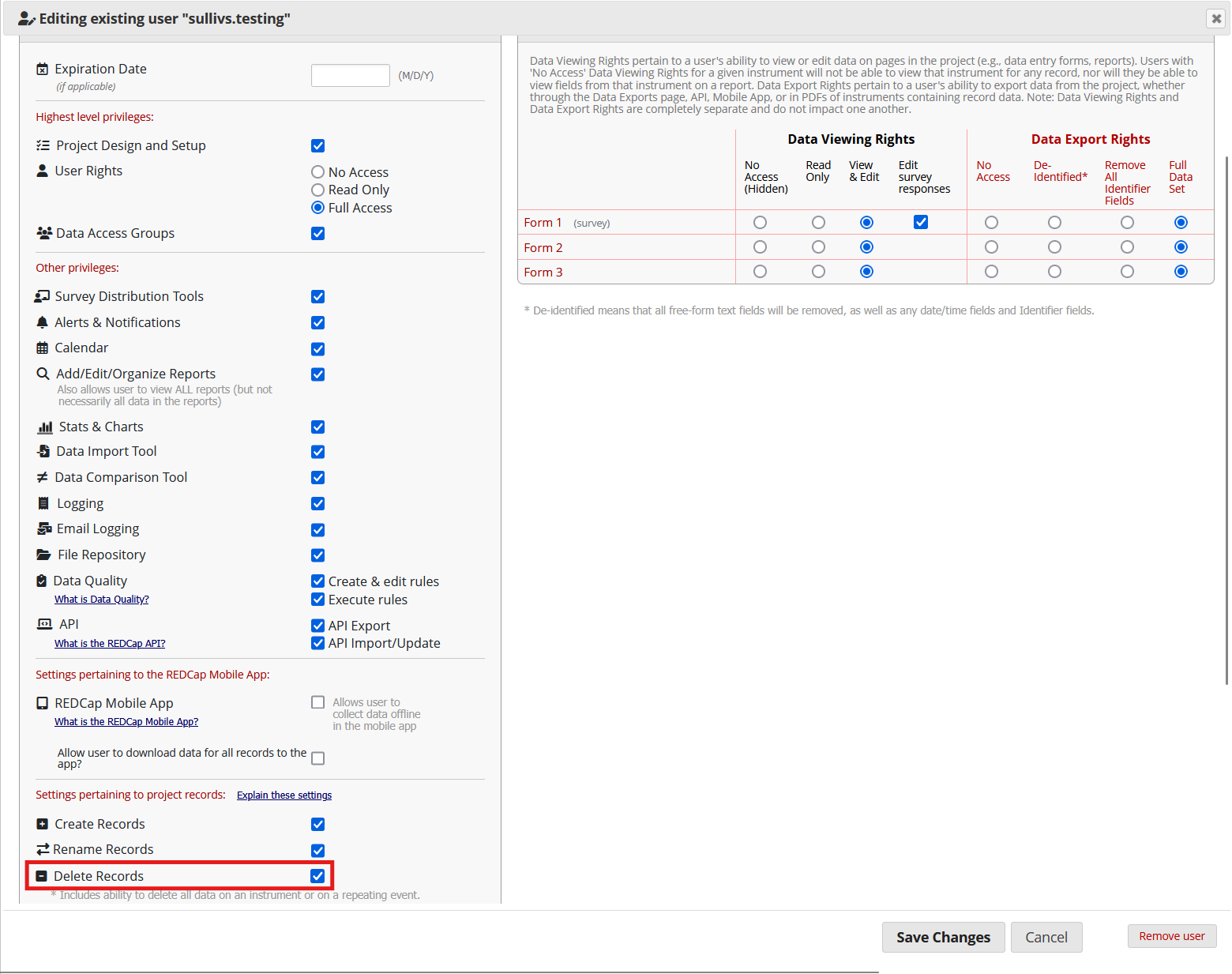Click the Remove user button
Image resolution: width=1232 pixels, height=974 pixels.
pyautogui.click(x=1172, y=935)
